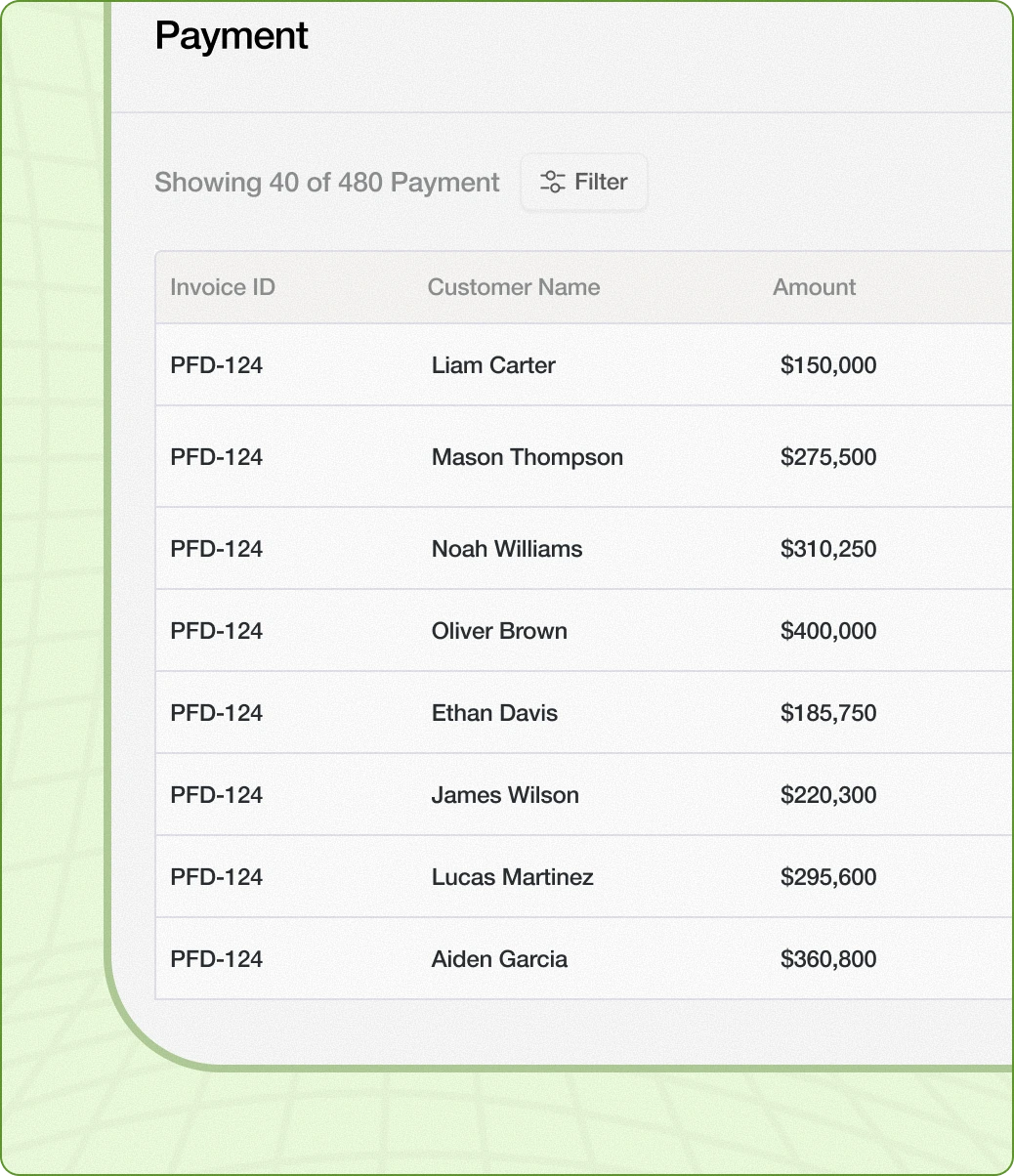The image size is (1014, 1176).
Task: Click the Showing 40 of 480 Payment text
Action: 327,183
